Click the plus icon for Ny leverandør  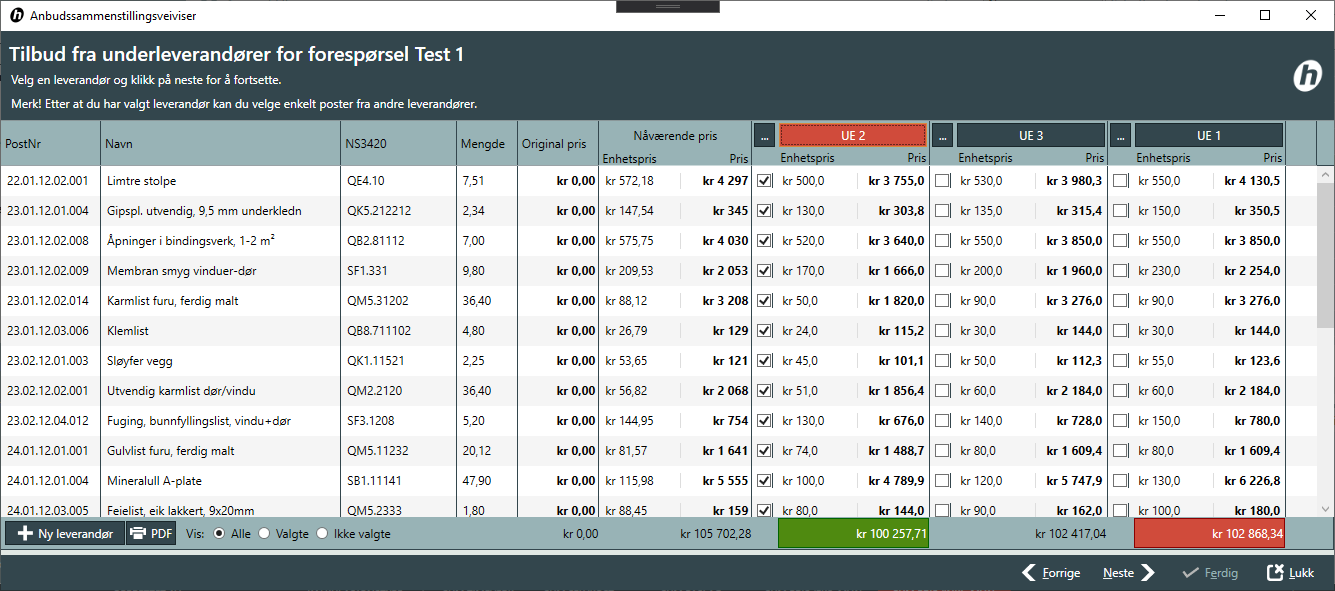click(x=25, y=534)
